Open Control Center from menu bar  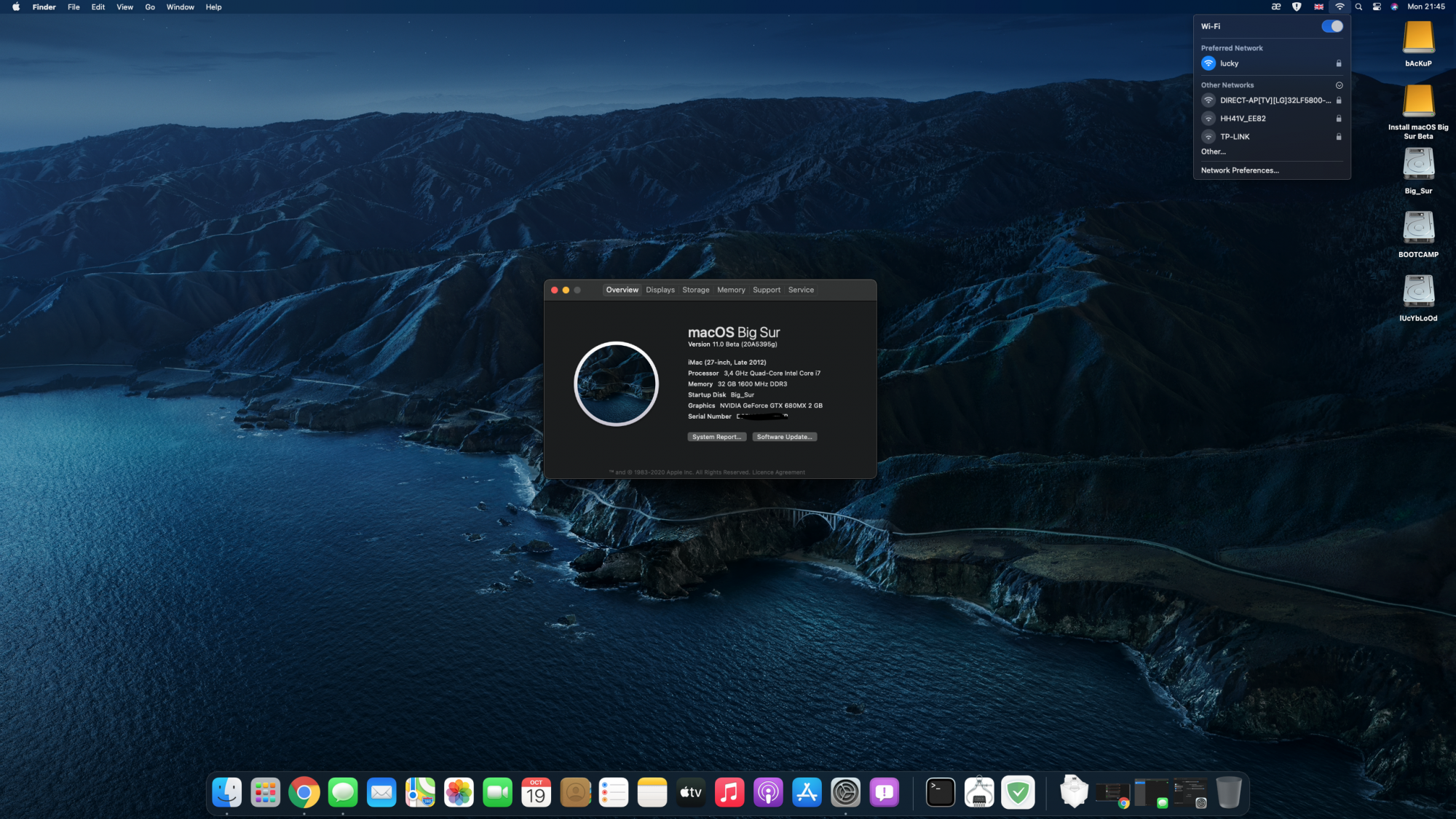[x=1377, y=7]
